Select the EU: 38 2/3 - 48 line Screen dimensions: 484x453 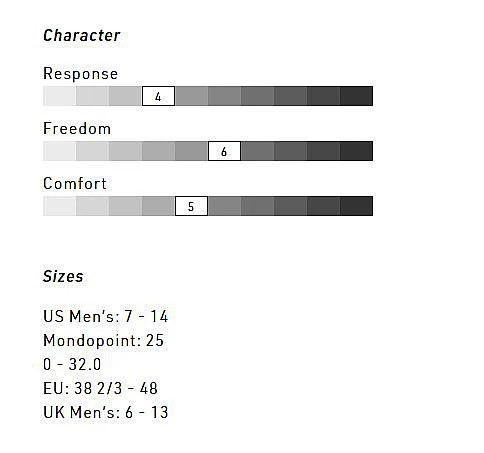[100, 388]
